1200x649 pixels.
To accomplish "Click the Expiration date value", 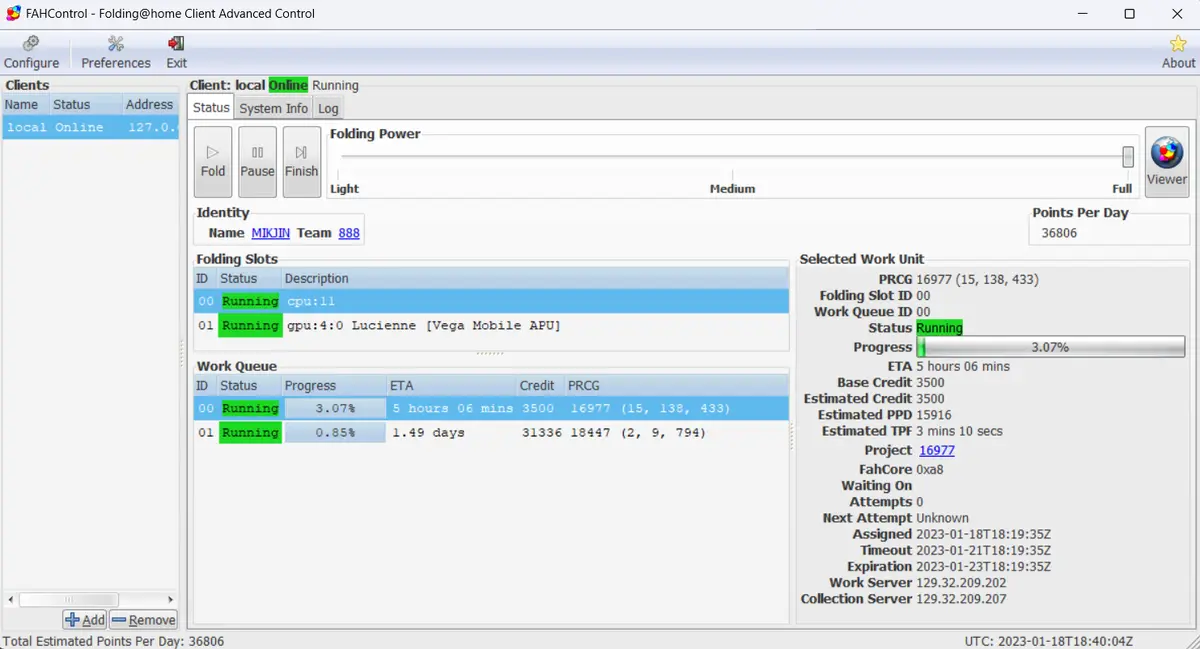I will (984, 566).
